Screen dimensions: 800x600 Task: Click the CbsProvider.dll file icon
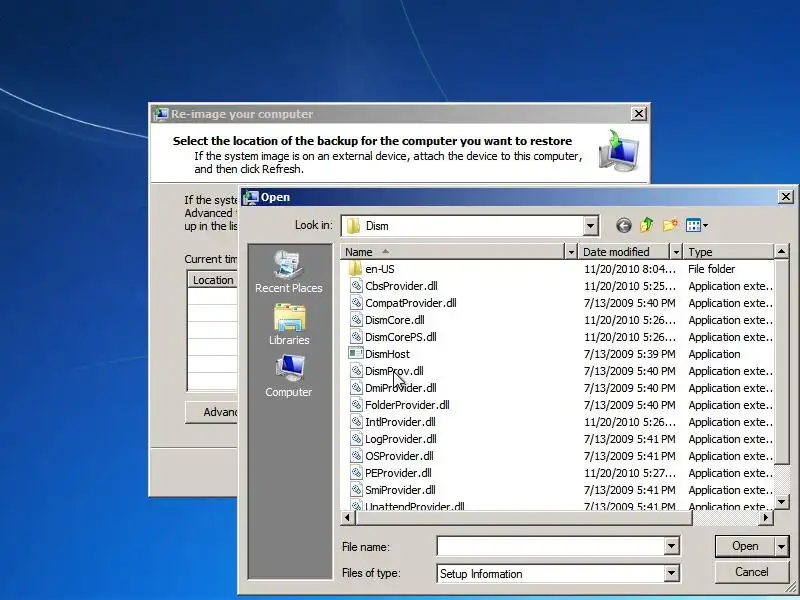pos(356,286)
